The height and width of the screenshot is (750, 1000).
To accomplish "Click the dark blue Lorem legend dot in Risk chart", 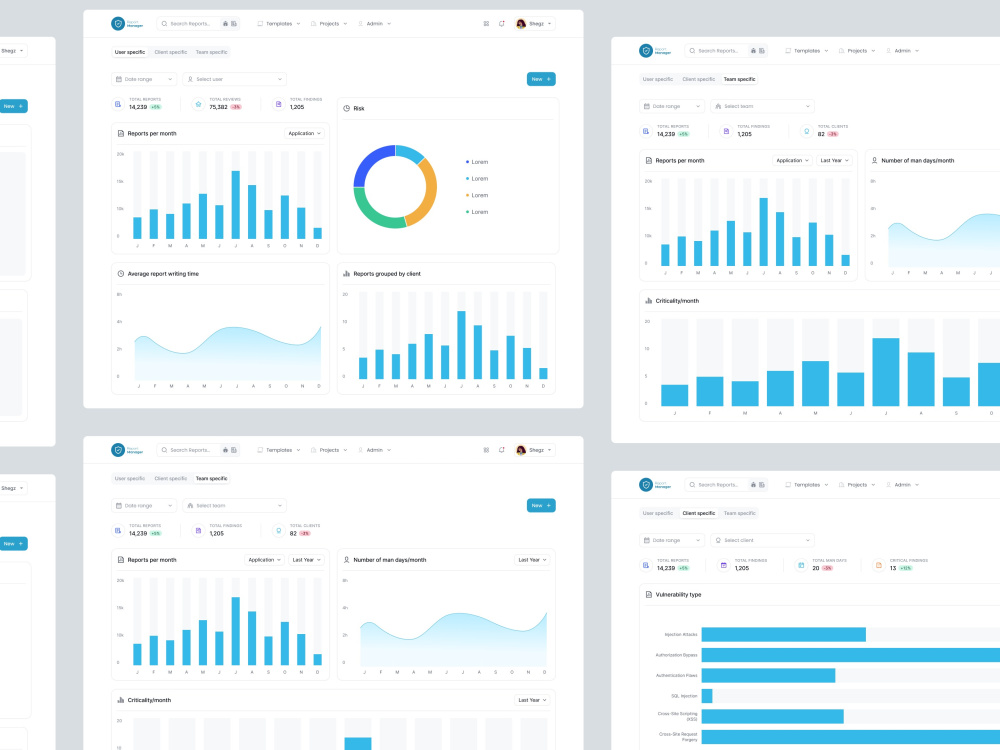I will (467, 162).
